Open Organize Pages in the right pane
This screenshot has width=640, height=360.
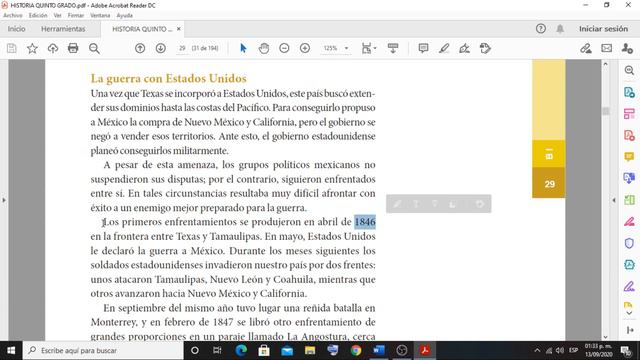[x=629, y=114]
